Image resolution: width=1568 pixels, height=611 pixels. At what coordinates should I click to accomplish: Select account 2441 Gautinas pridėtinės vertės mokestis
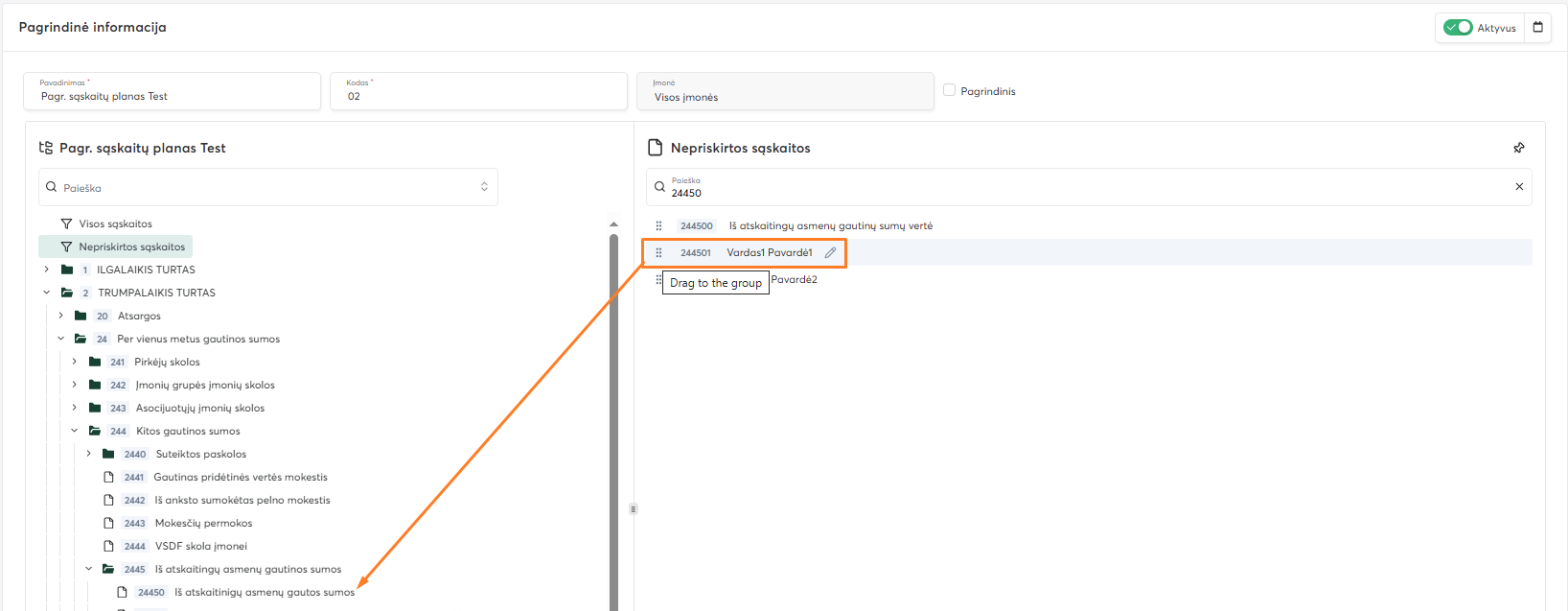coord(240,477)
